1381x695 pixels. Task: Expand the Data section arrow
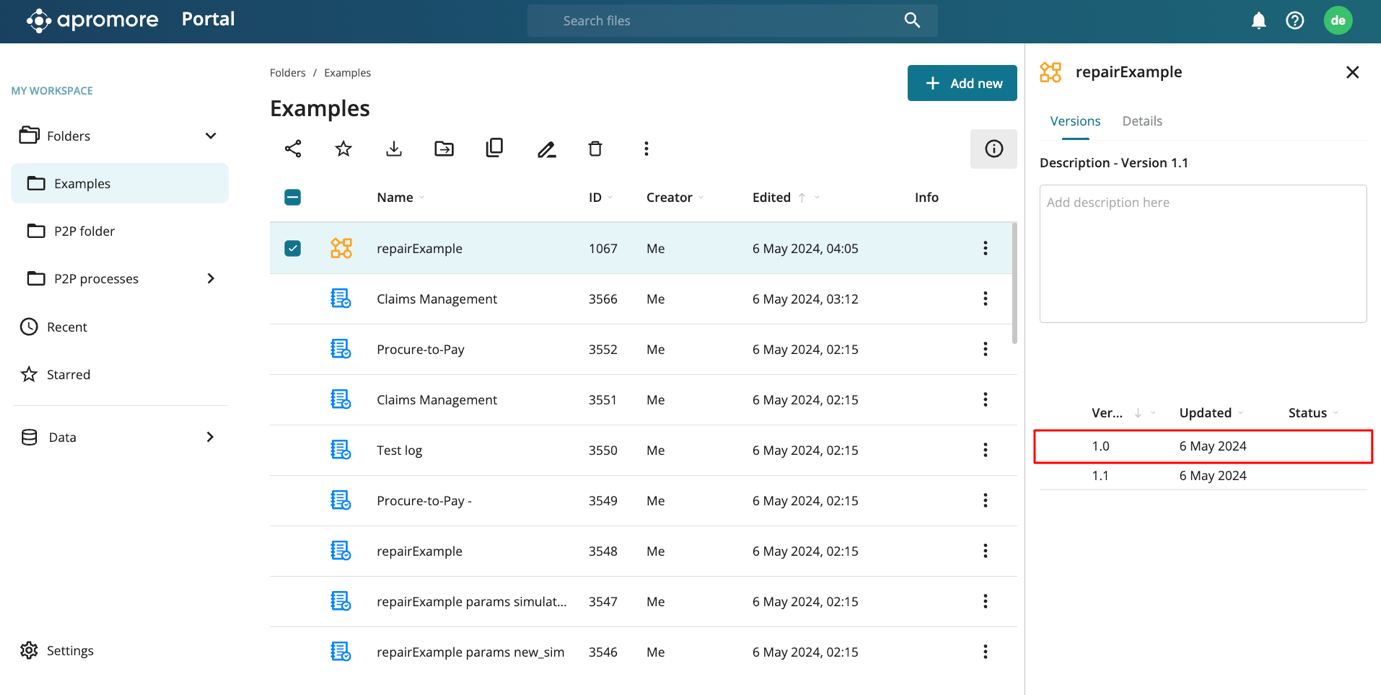click(x=210, y=437)
